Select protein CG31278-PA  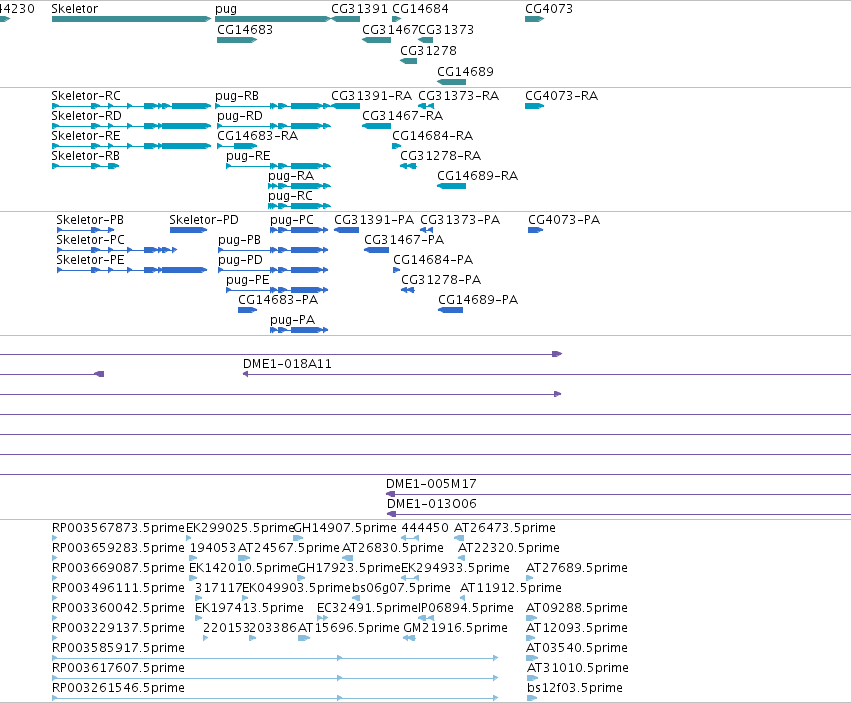441,280
